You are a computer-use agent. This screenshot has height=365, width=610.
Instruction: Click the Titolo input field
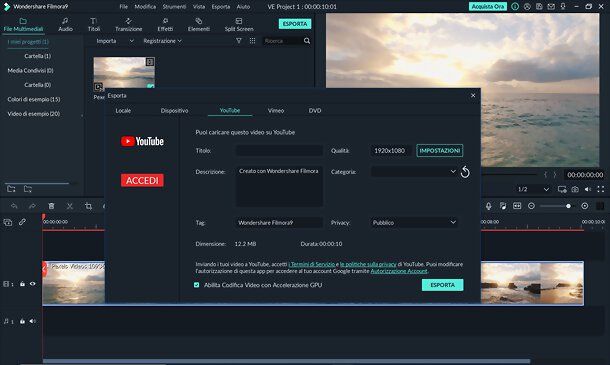[279, 151]
